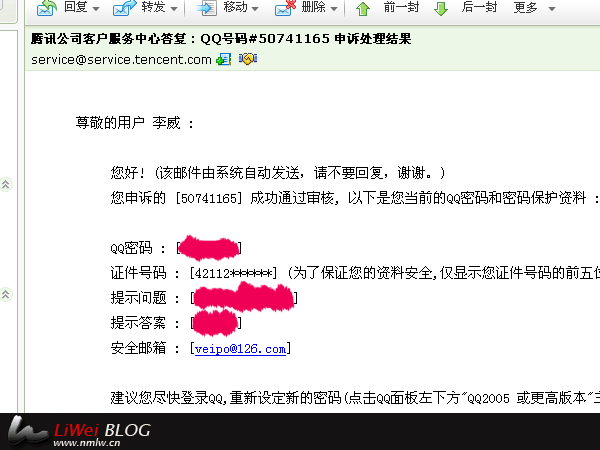This screenshot has height=450, width=600.
Task: Click the Move (移动) text label
Action: click(235, 7)
